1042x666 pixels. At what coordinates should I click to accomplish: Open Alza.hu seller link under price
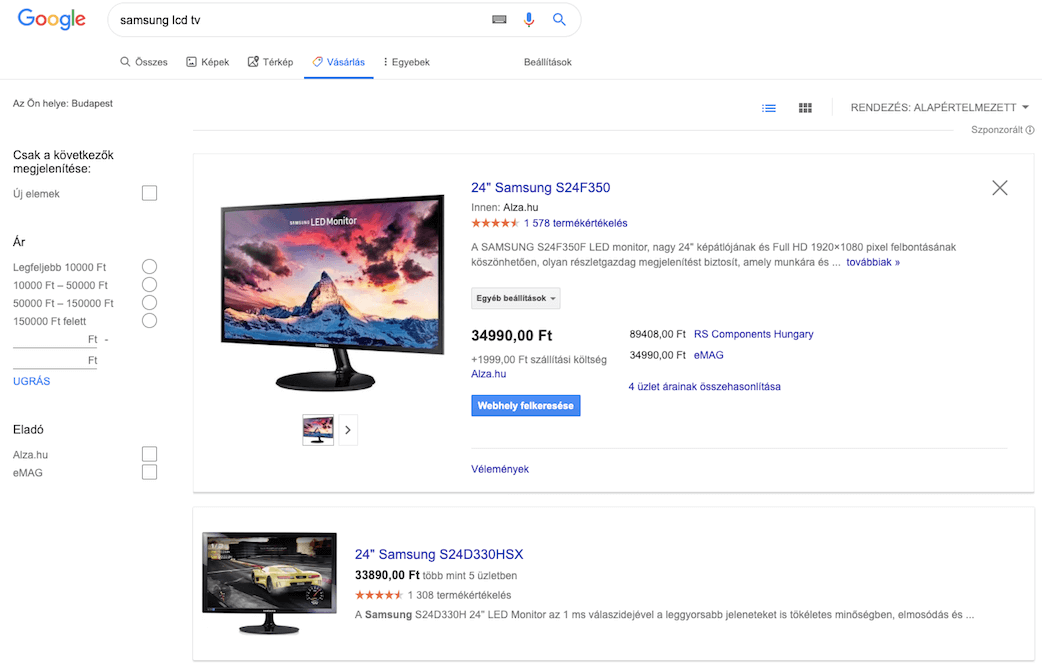point(488,374)
